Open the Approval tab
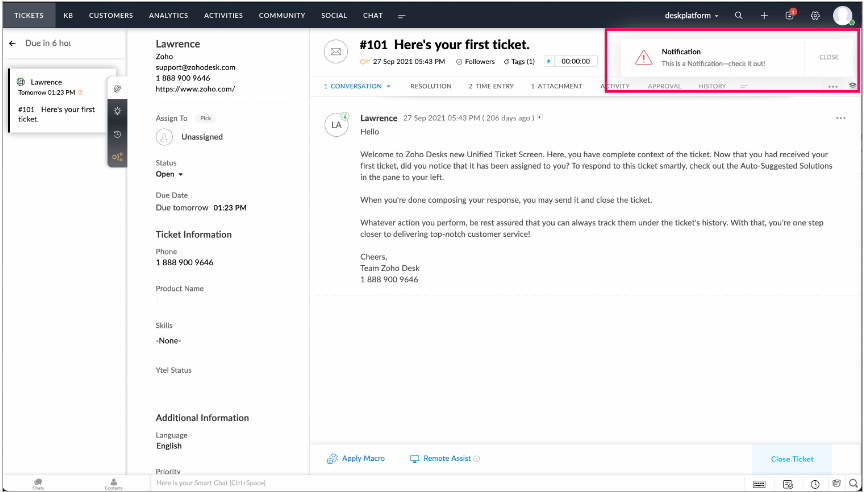This screenshot has width=864, height=492. click(664, 86)
